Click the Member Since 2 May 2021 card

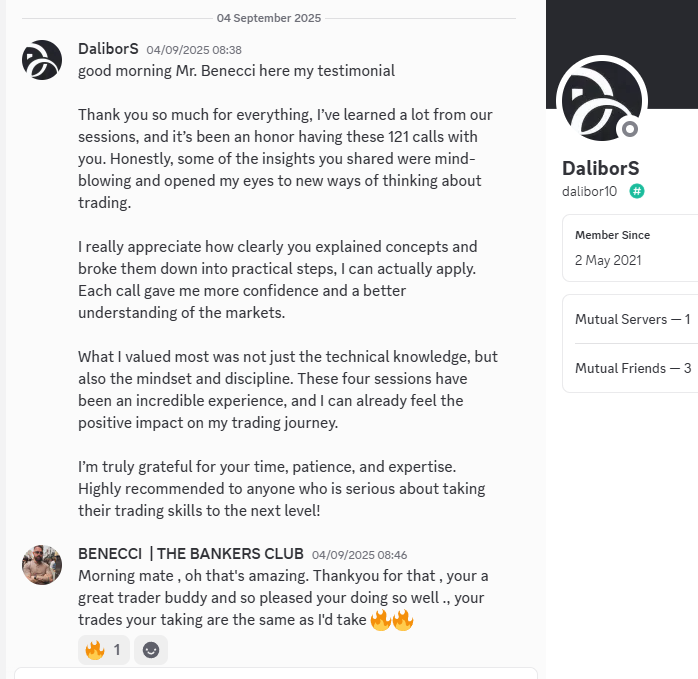(632, 248)
